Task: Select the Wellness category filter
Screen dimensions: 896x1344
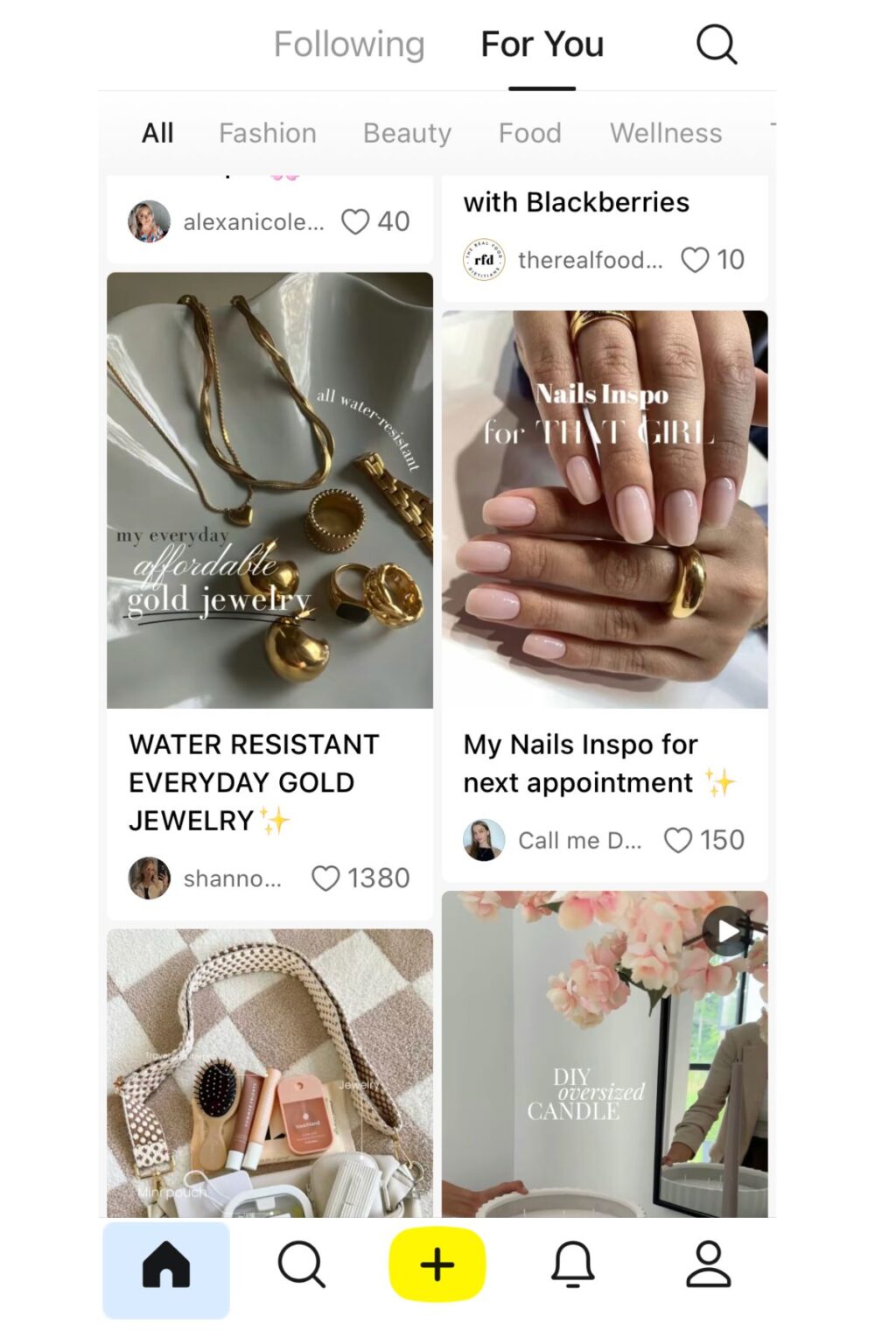Action: 666,133
